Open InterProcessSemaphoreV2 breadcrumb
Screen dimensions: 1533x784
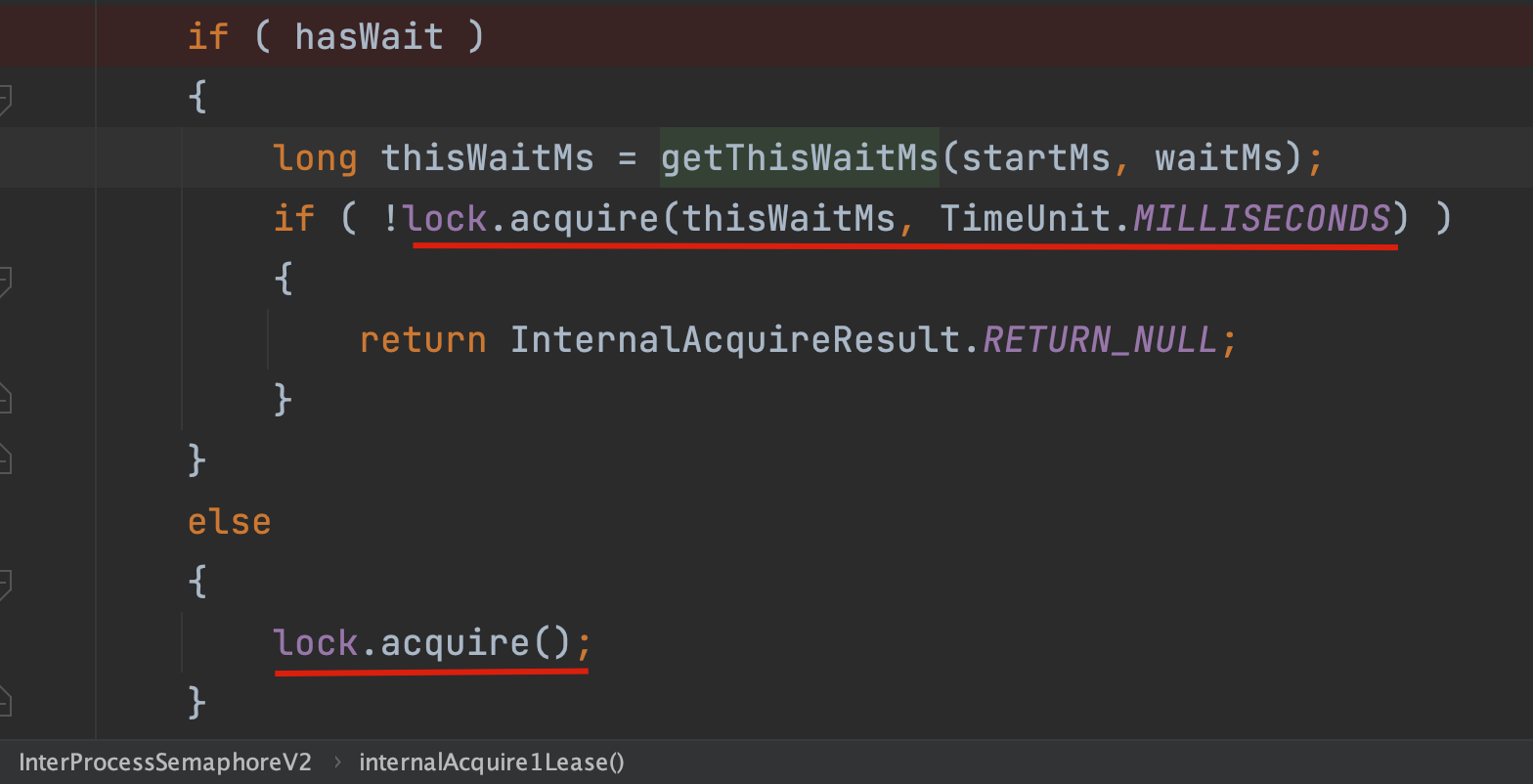(164, 762)
